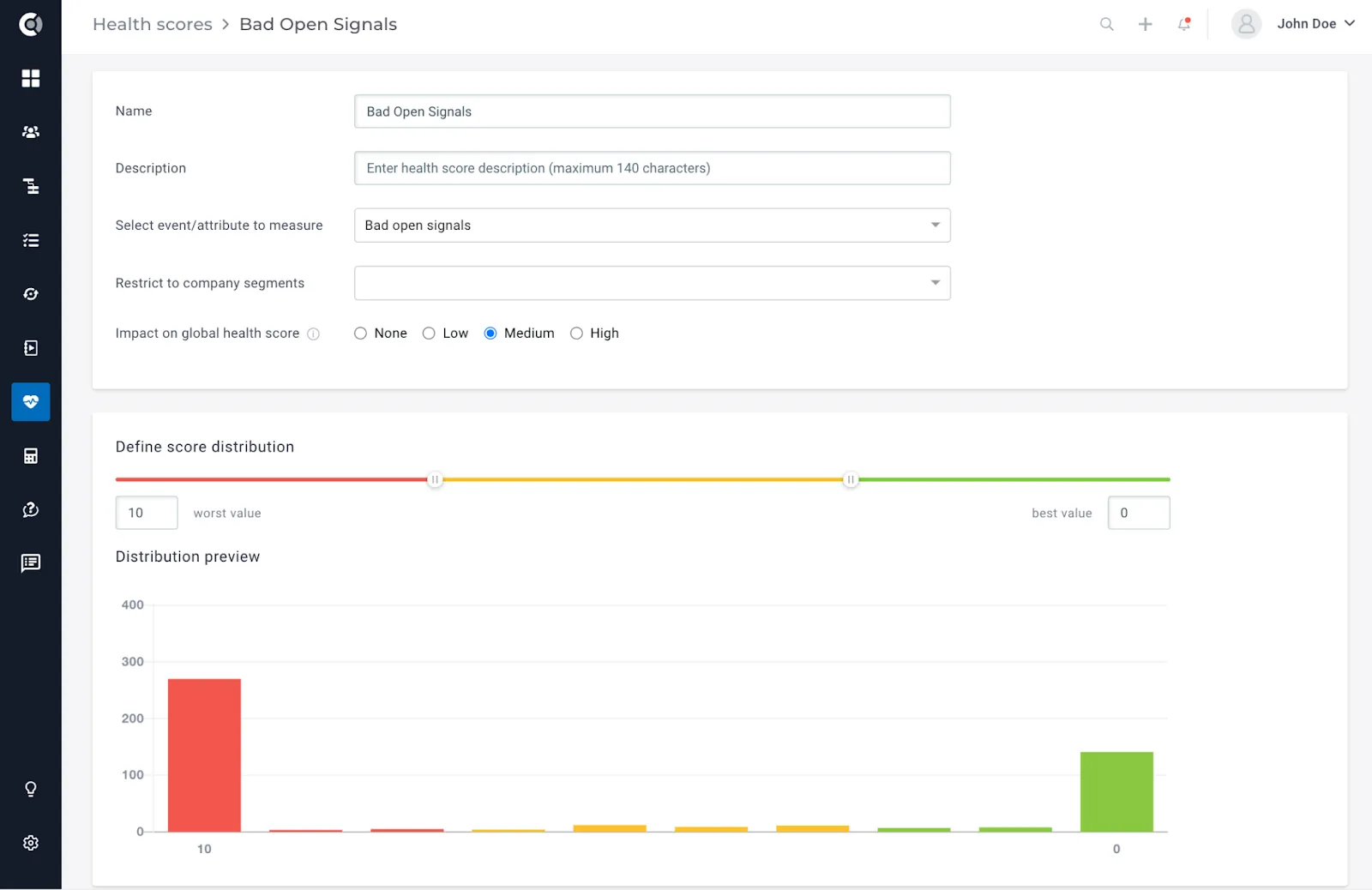Select the High impact radio
The width and height of the screenshot is (1372, 890).
pyautogui.click(x=576, y=334)
